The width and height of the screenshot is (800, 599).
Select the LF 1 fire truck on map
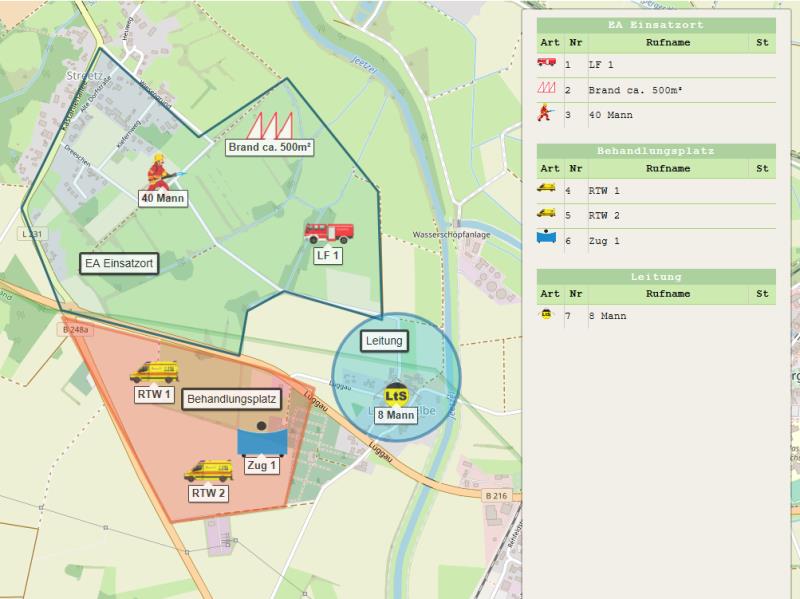point(328,233)
